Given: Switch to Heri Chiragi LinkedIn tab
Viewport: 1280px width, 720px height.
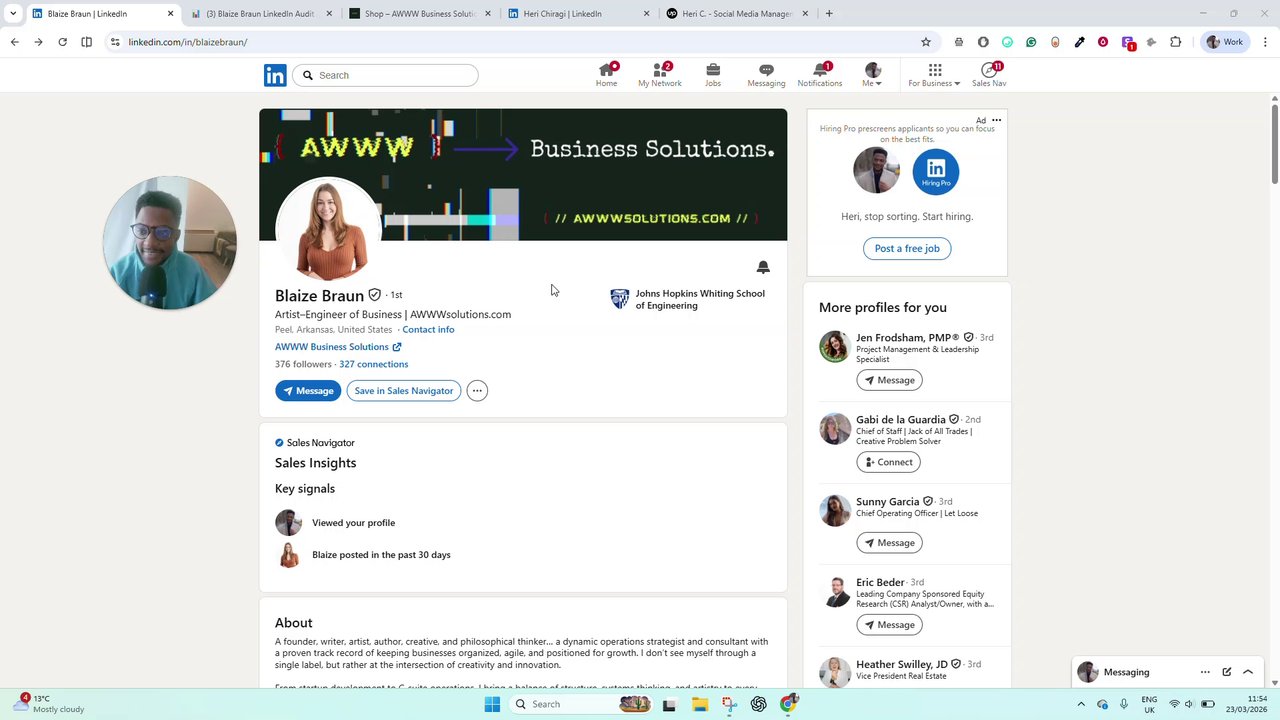Looking at the screenshot, I should pos(577,14).
